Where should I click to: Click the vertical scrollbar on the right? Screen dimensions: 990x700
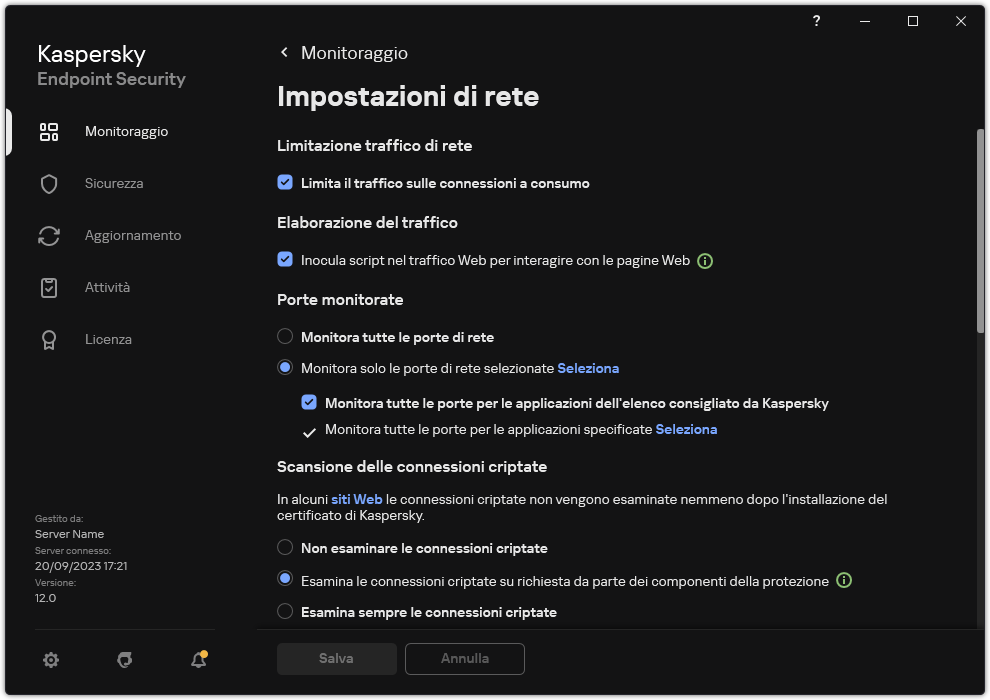tap(978, 230)
